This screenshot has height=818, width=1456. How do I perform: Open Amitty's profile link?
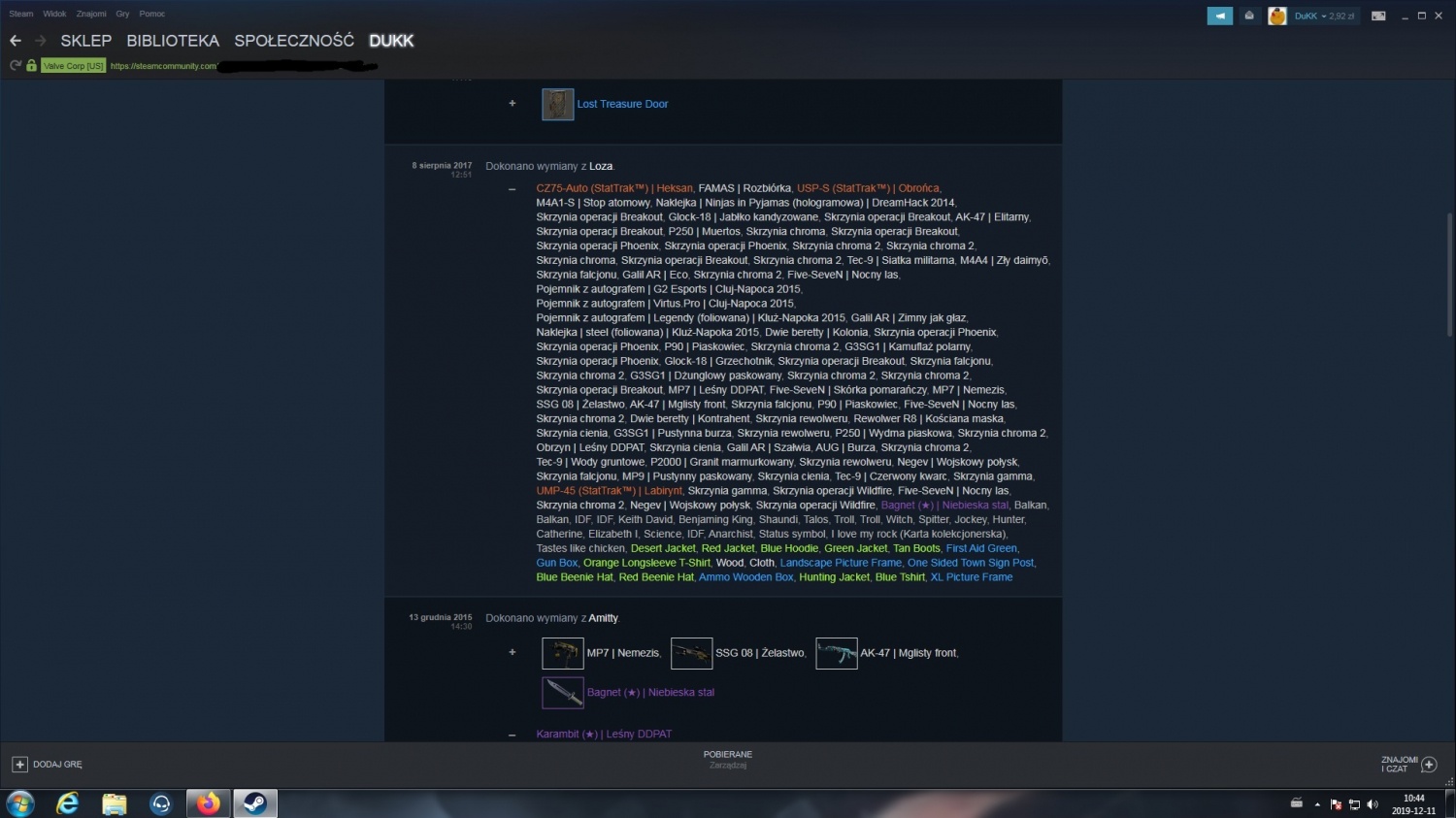pyautogui.click(x=603, y=618)
